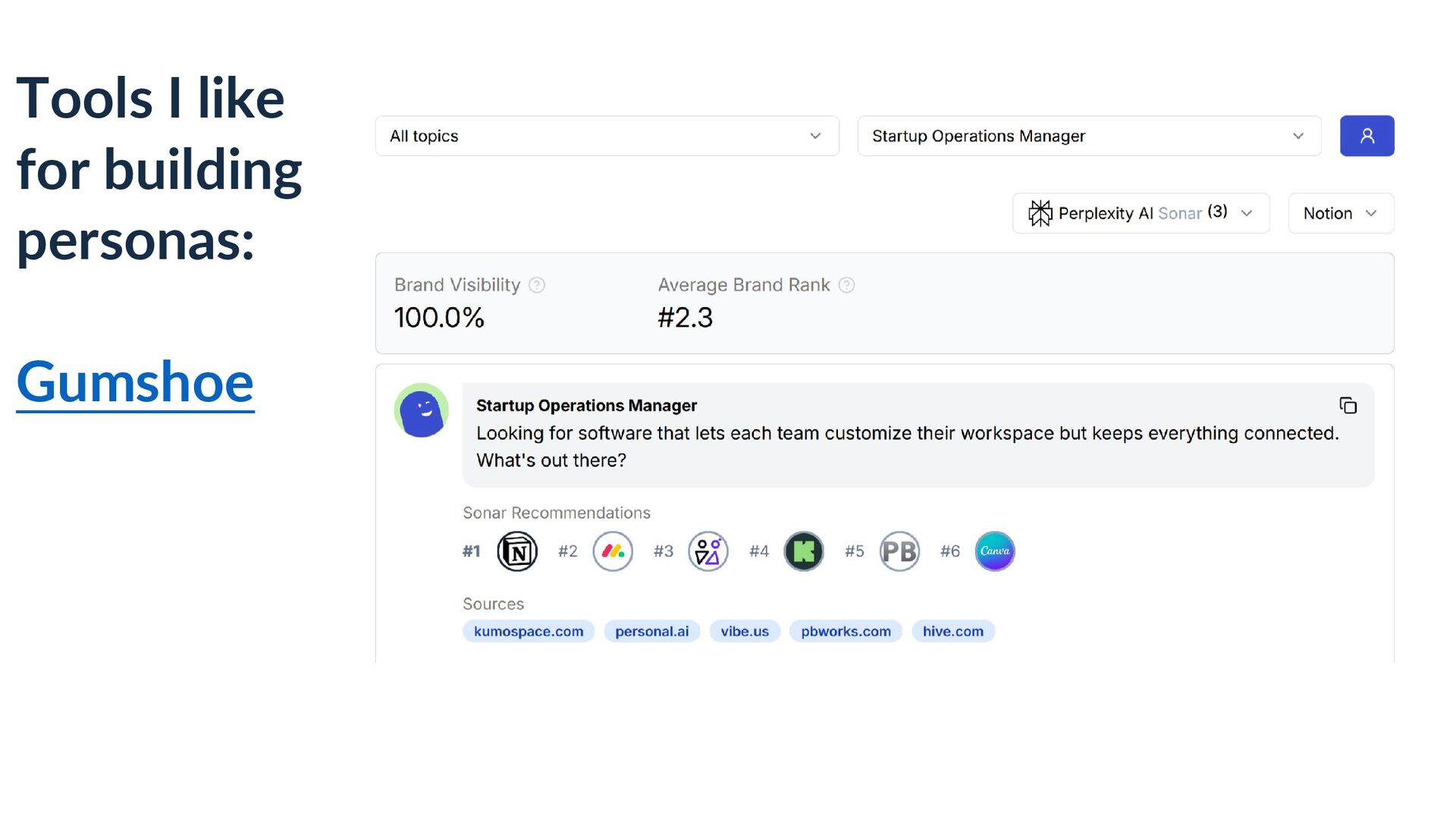Click the Perplexity logo in model selector
Screen dimensions: 1456x819
1040,213
